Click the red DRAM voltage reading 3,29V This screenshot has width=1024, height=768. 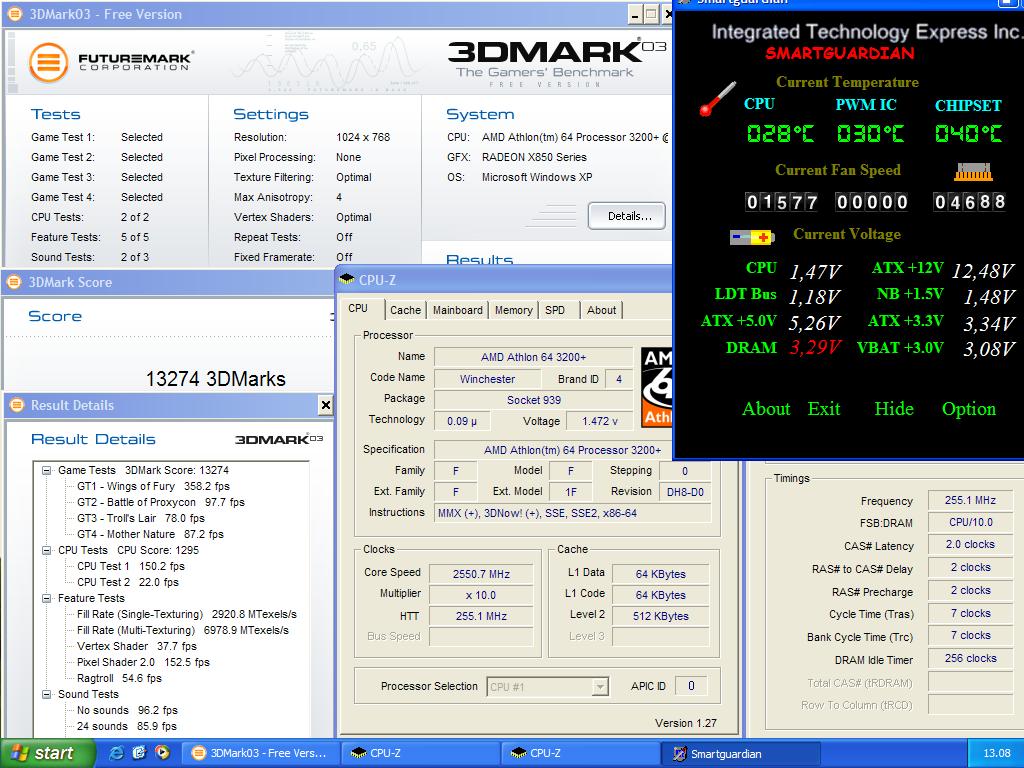(x=814, y=347)
